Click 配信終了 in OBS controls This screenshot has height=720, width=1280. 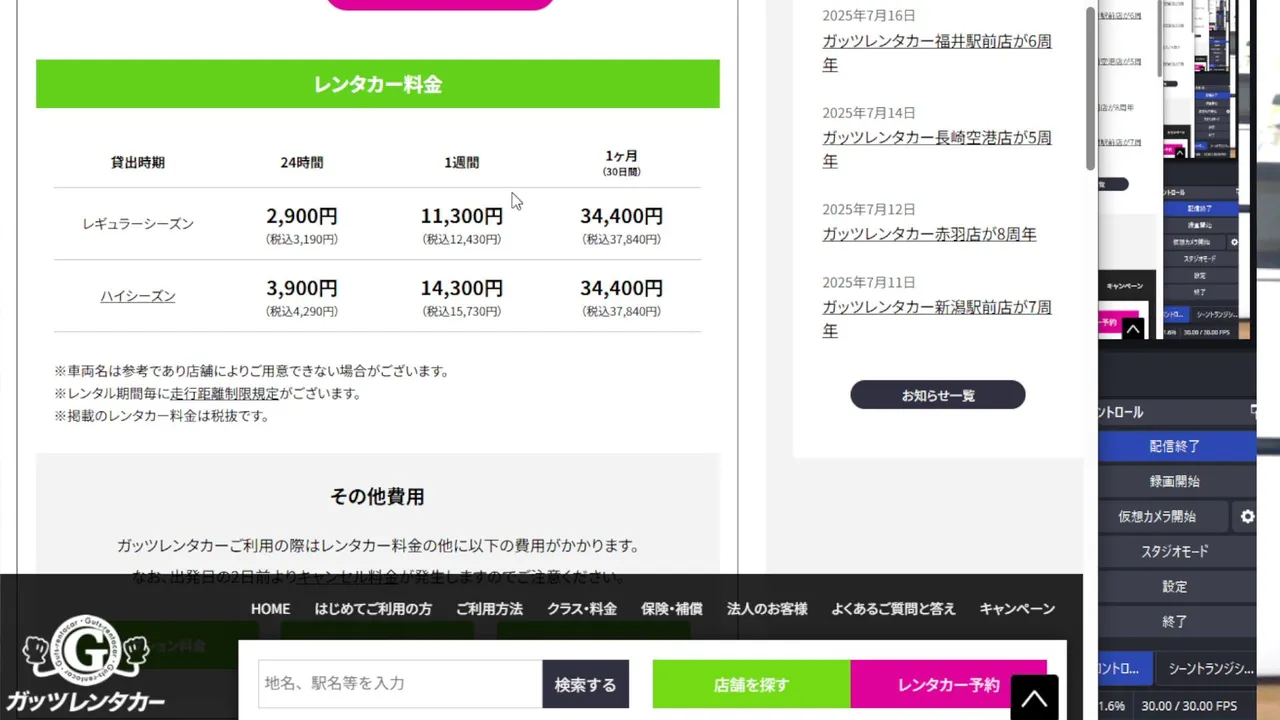click(1175, 446)
